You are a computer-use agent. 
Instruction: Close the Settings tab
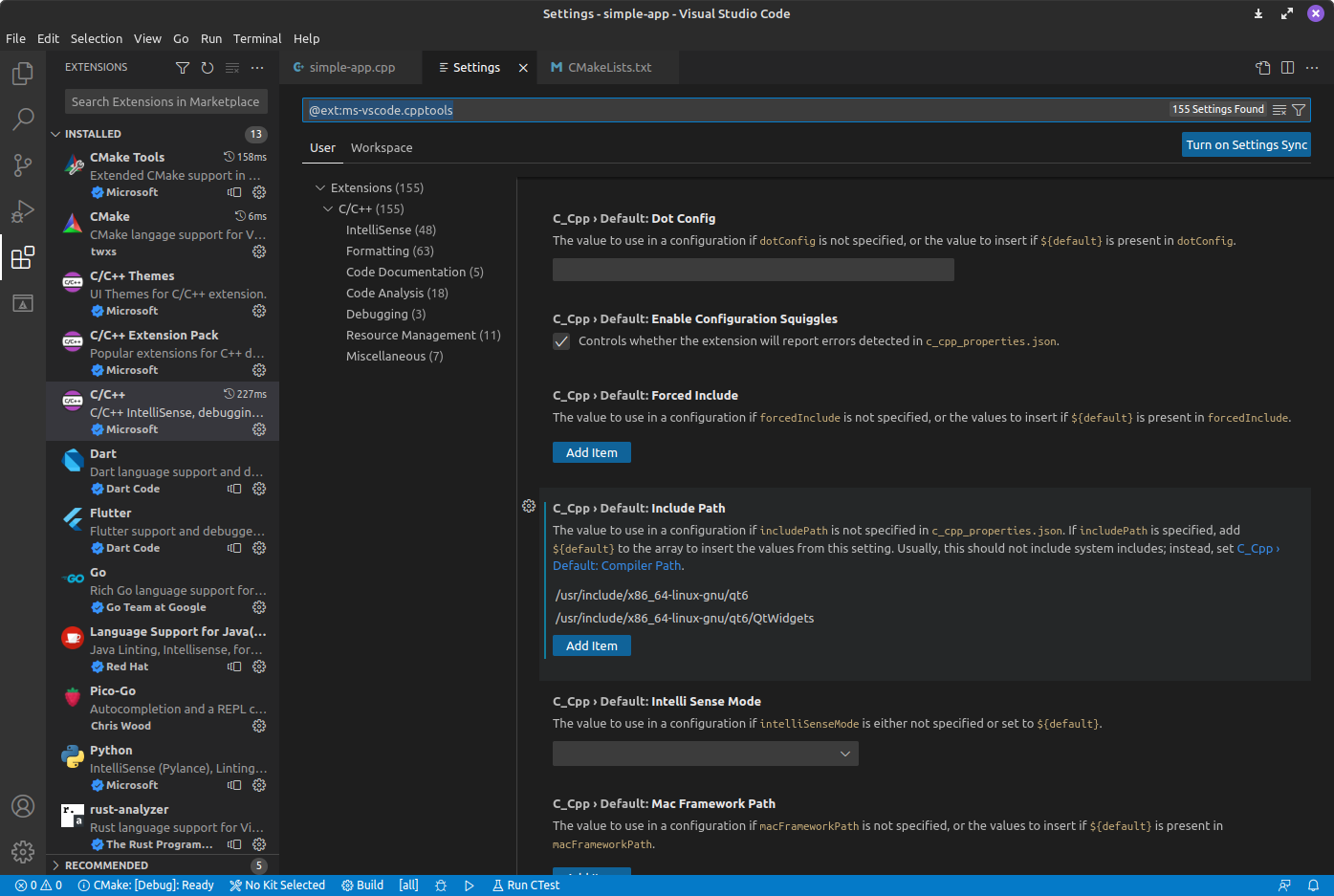[523, 68]
